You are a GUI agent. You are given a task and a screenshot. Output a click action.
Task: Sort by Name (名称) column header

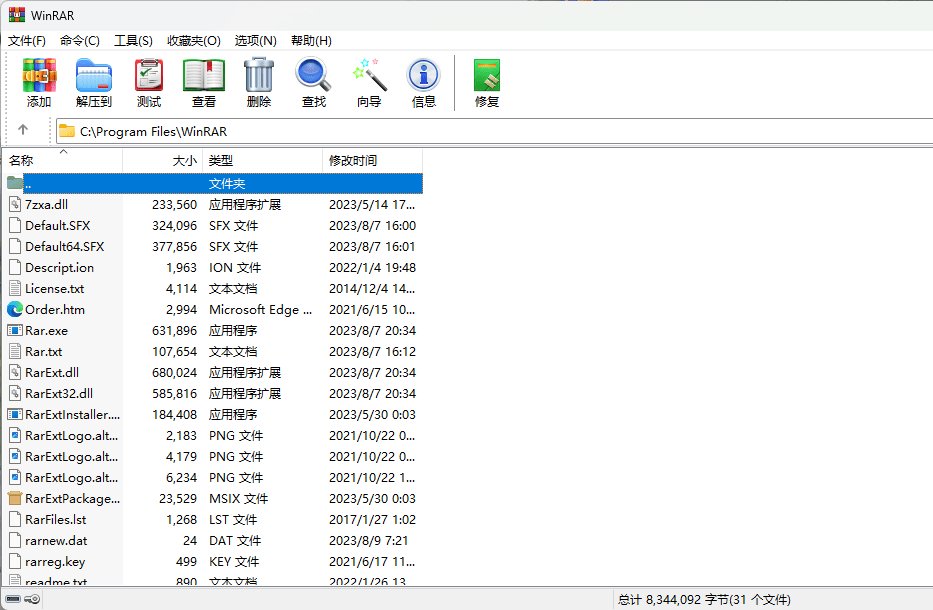point(63,161)
